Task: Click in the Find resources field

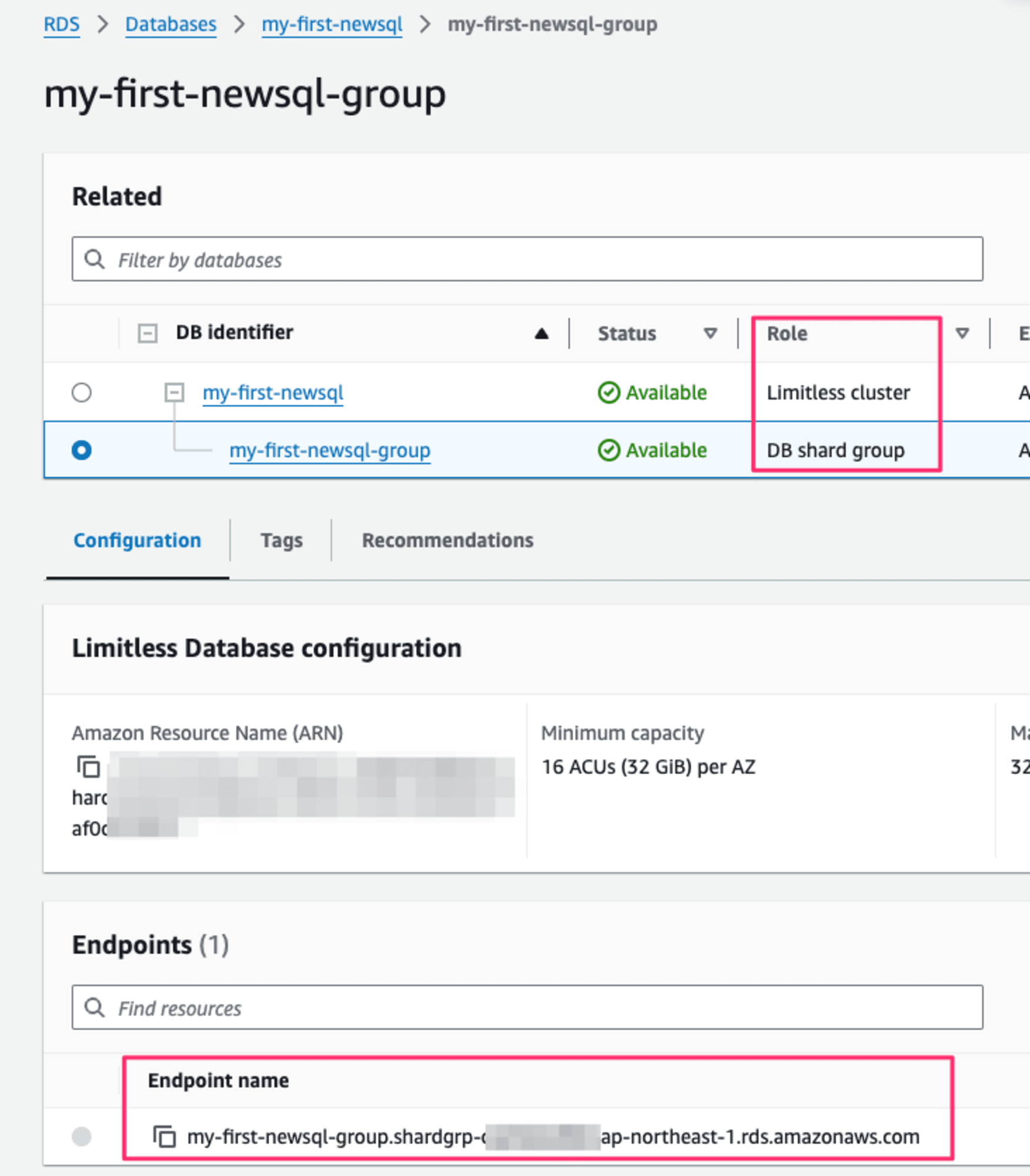Action: click(x=527, y=1007)
